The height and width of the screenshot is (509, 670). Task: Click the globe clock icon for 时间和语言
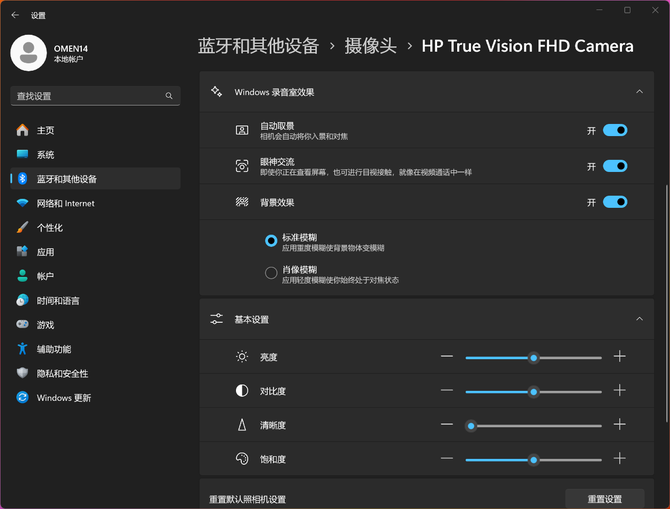click(22, 300)
